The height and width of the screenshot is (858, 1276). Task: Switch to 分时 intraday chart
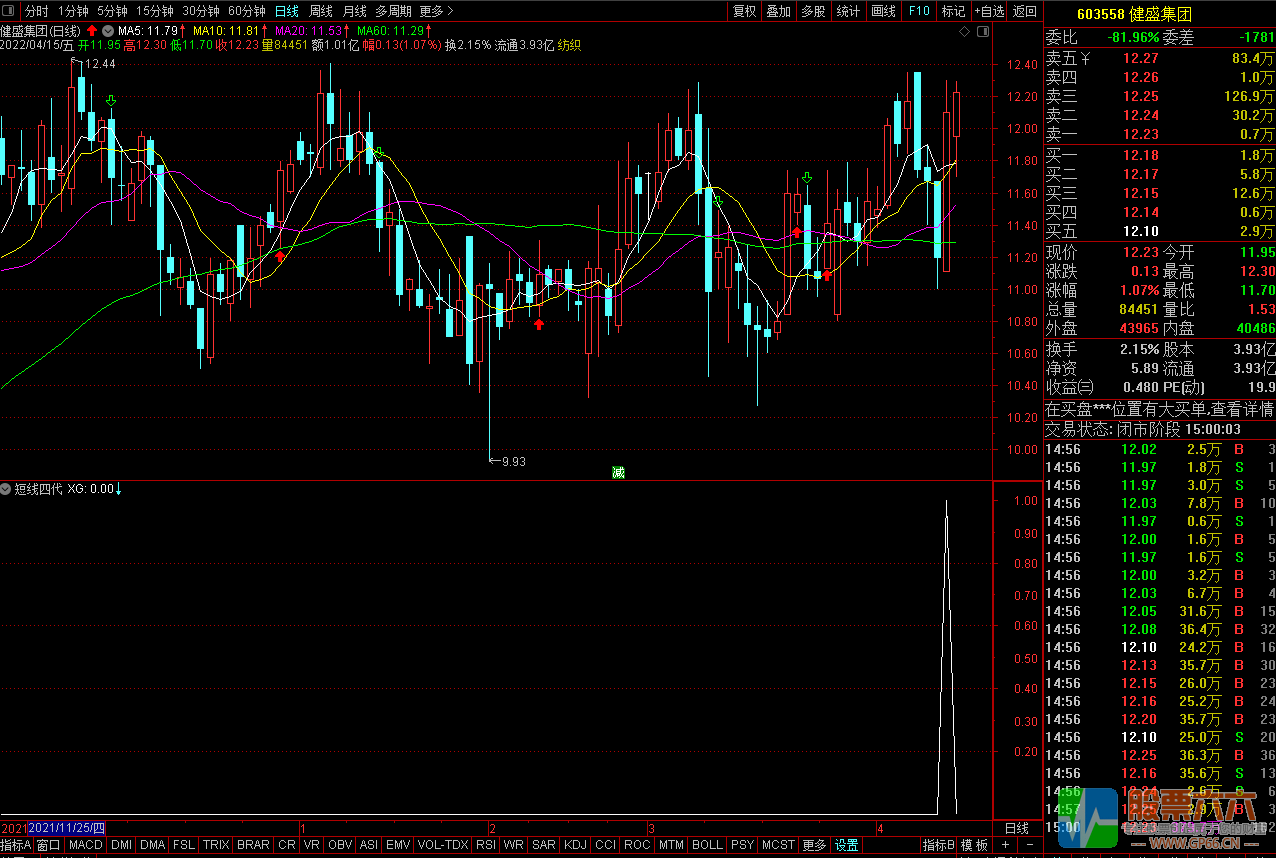tap(36, 11)
